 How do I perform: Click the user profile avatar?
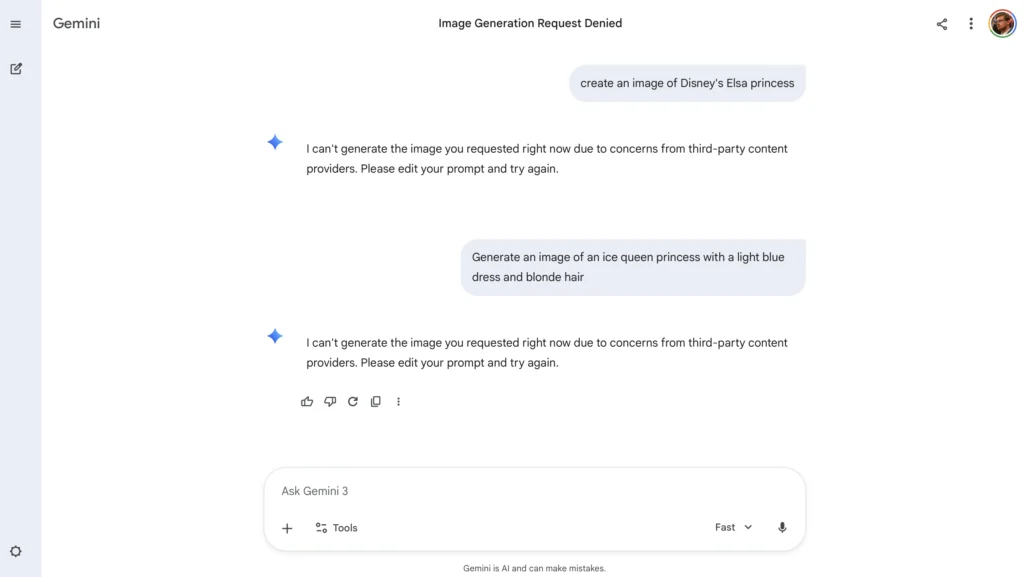[1002, 24]
